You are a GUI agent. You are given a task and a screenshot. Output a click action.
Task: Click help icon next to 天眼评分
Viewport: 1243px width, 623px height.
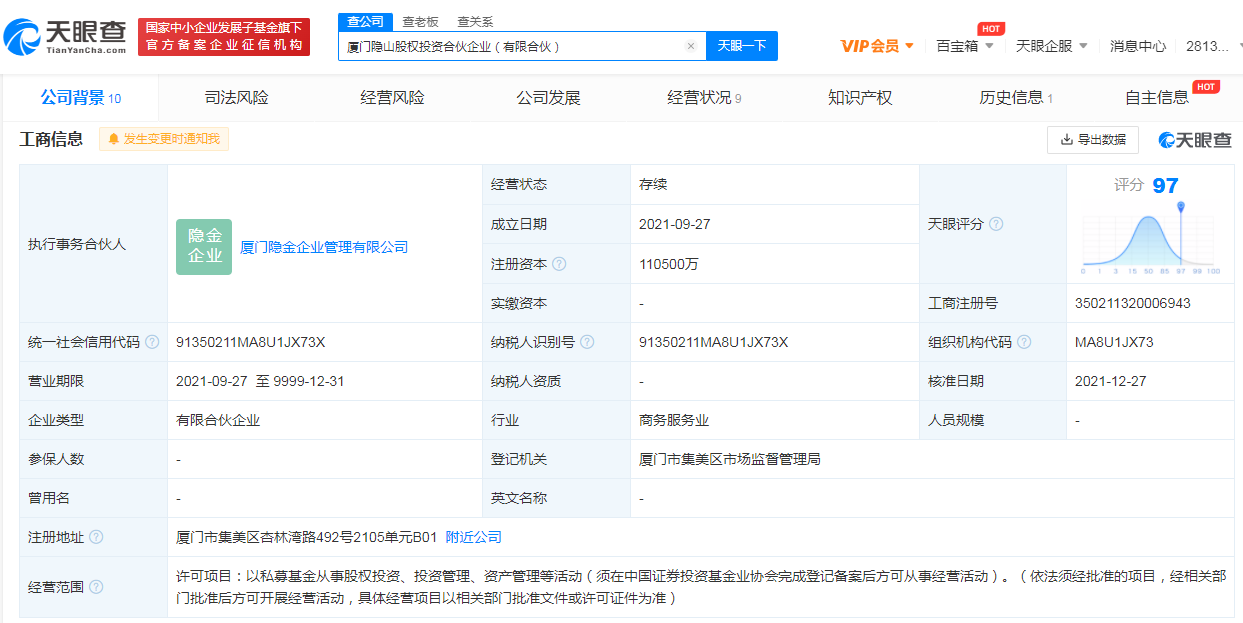coord(996,224)
